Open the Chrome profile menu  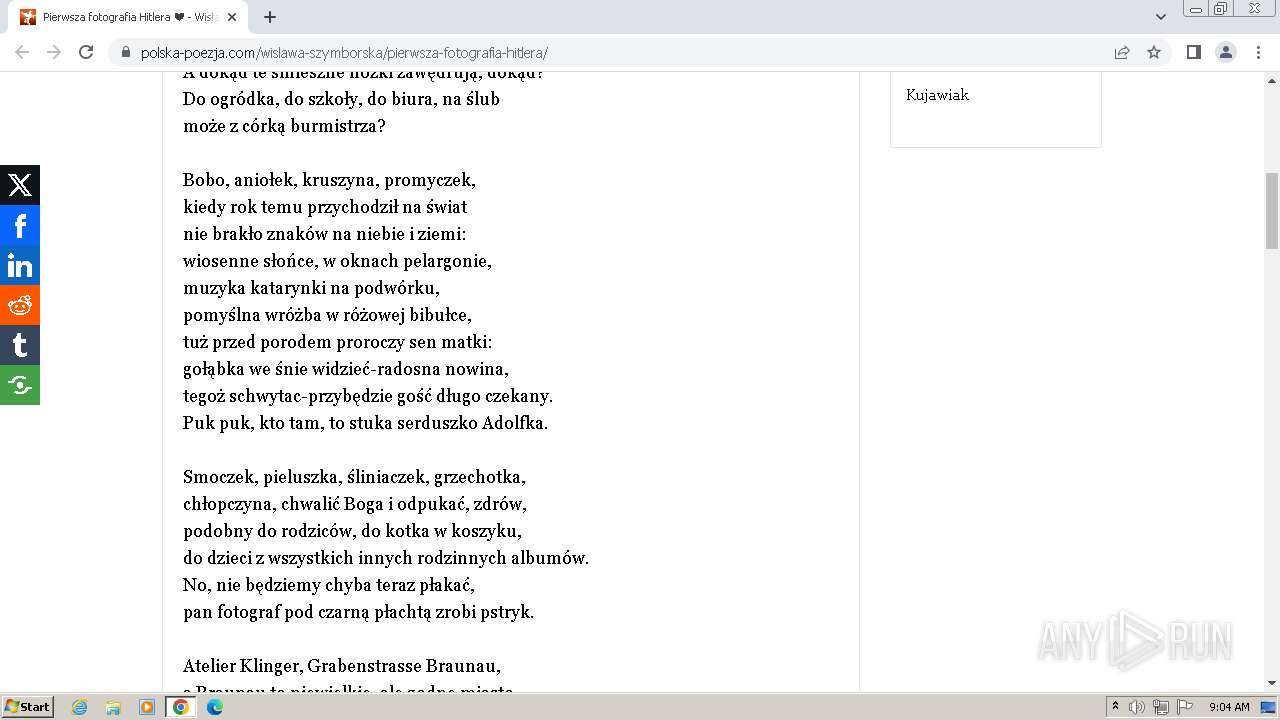tap(1226, 52)
